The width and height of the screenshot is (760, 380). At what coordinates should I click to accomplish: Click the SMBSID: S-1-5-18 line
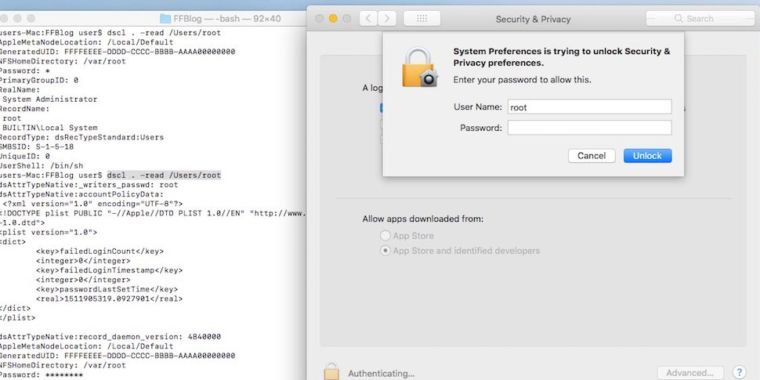click(x=37, y=147)
